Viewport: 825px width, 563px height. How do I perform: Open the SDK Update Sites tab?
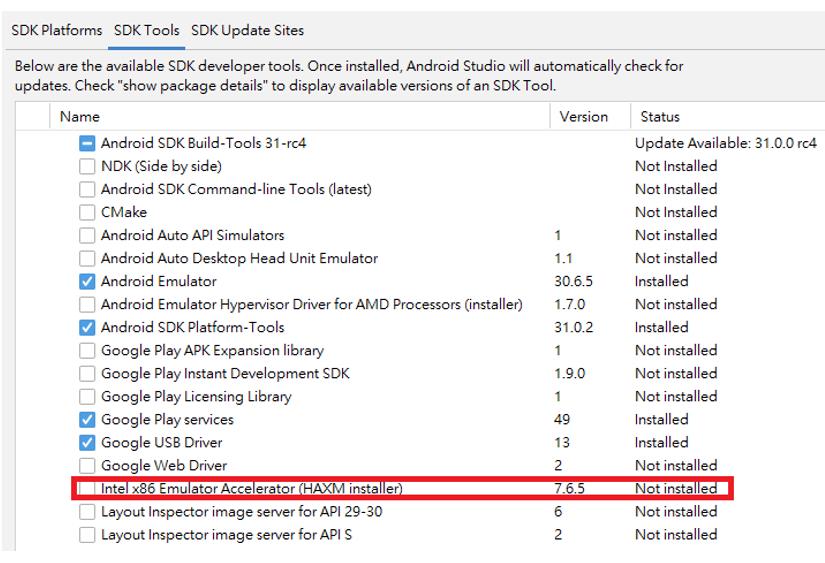click(x=247, y=30)
